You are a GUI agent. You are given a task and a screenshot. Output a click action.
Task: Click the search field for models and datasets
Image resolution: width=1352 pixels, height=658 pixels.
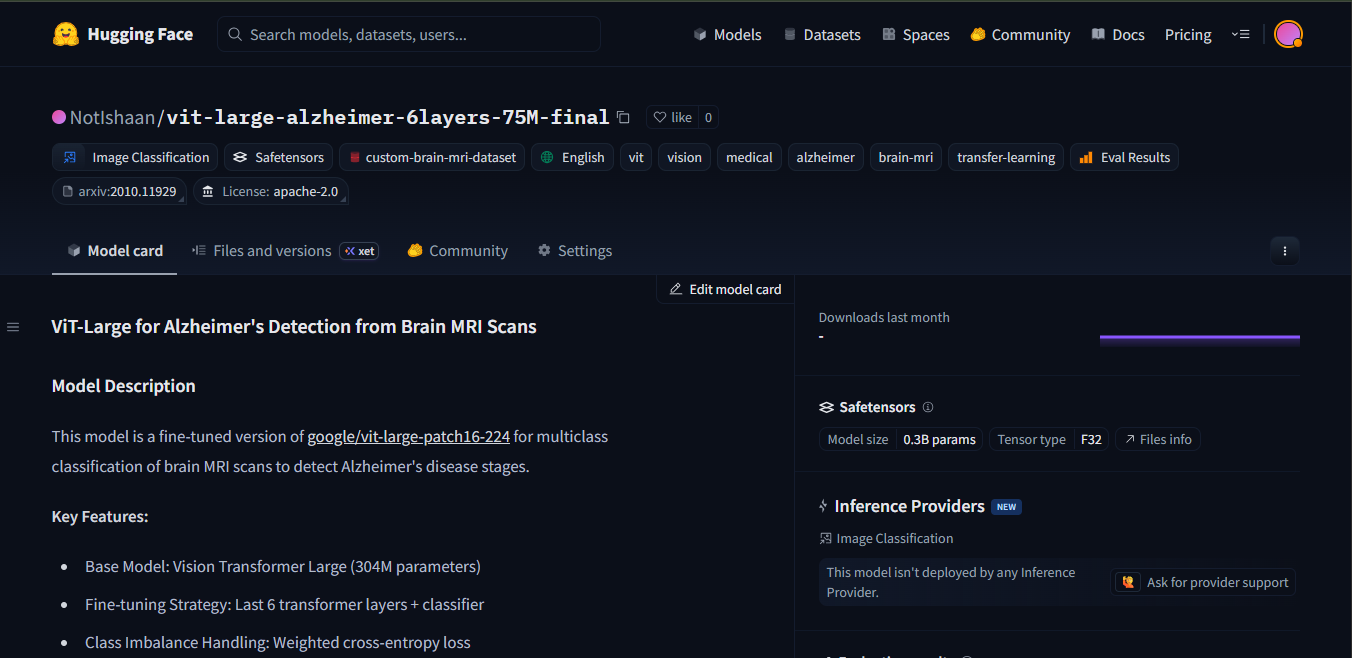click(x=409, y=34)
